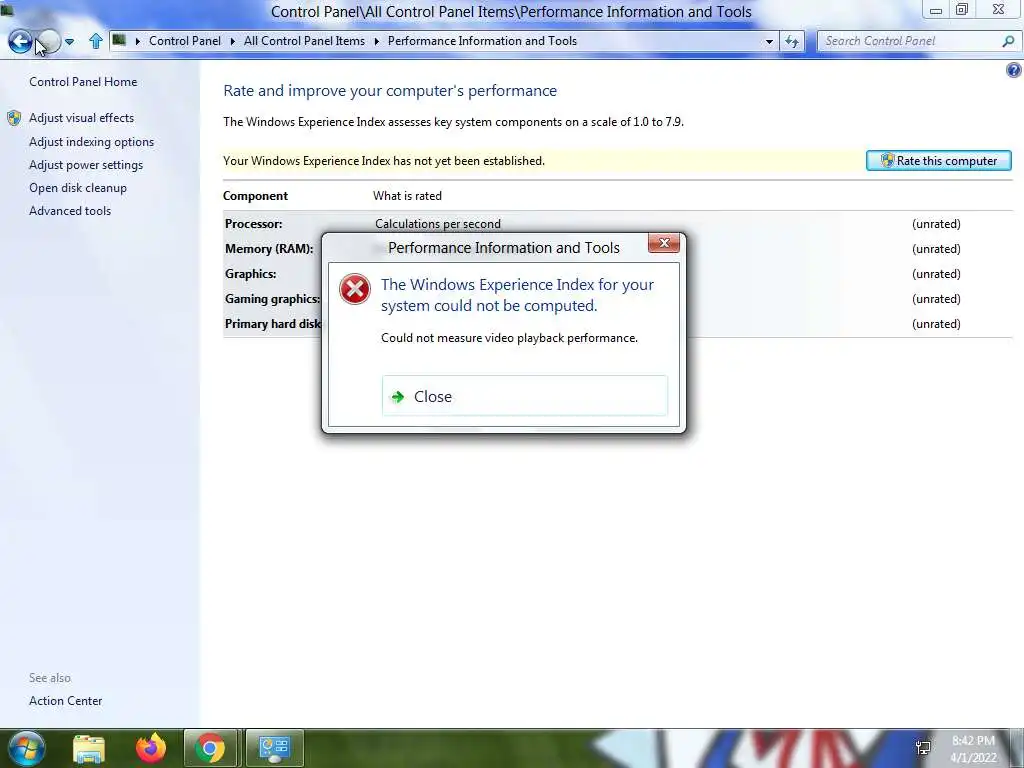Click the network tray icon
Image resolution: width=1024 pixels, height=768 pixels.
click(x=923, y=748)
